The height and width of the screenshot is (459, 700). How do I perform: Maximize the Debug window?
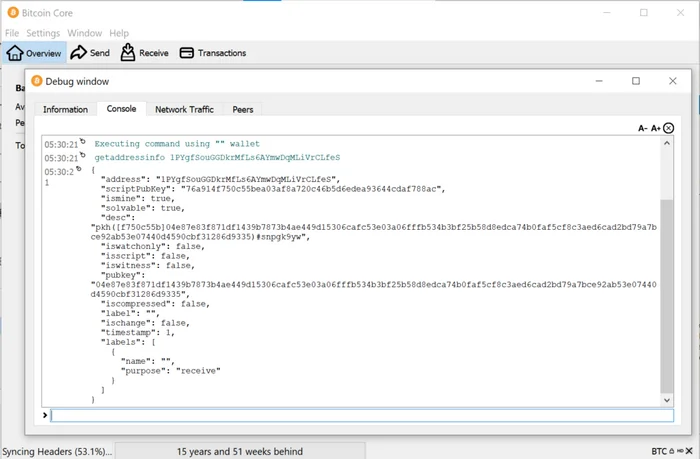coord(636,81)
